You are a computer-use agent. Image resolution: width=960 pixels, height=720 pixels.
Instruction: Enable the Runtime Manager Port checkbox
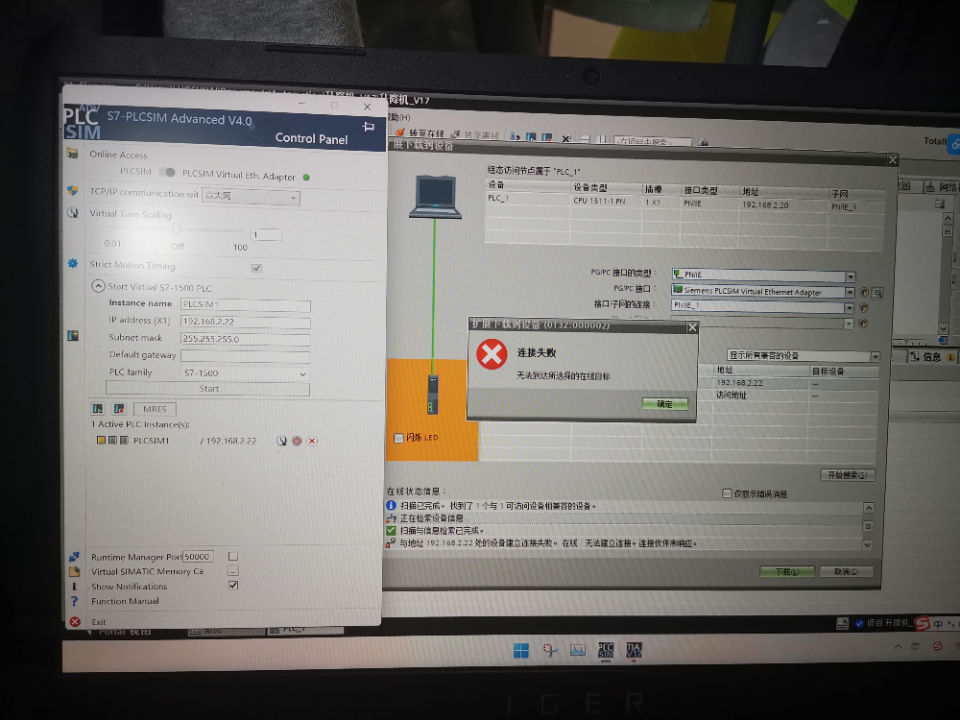[233, 556]
